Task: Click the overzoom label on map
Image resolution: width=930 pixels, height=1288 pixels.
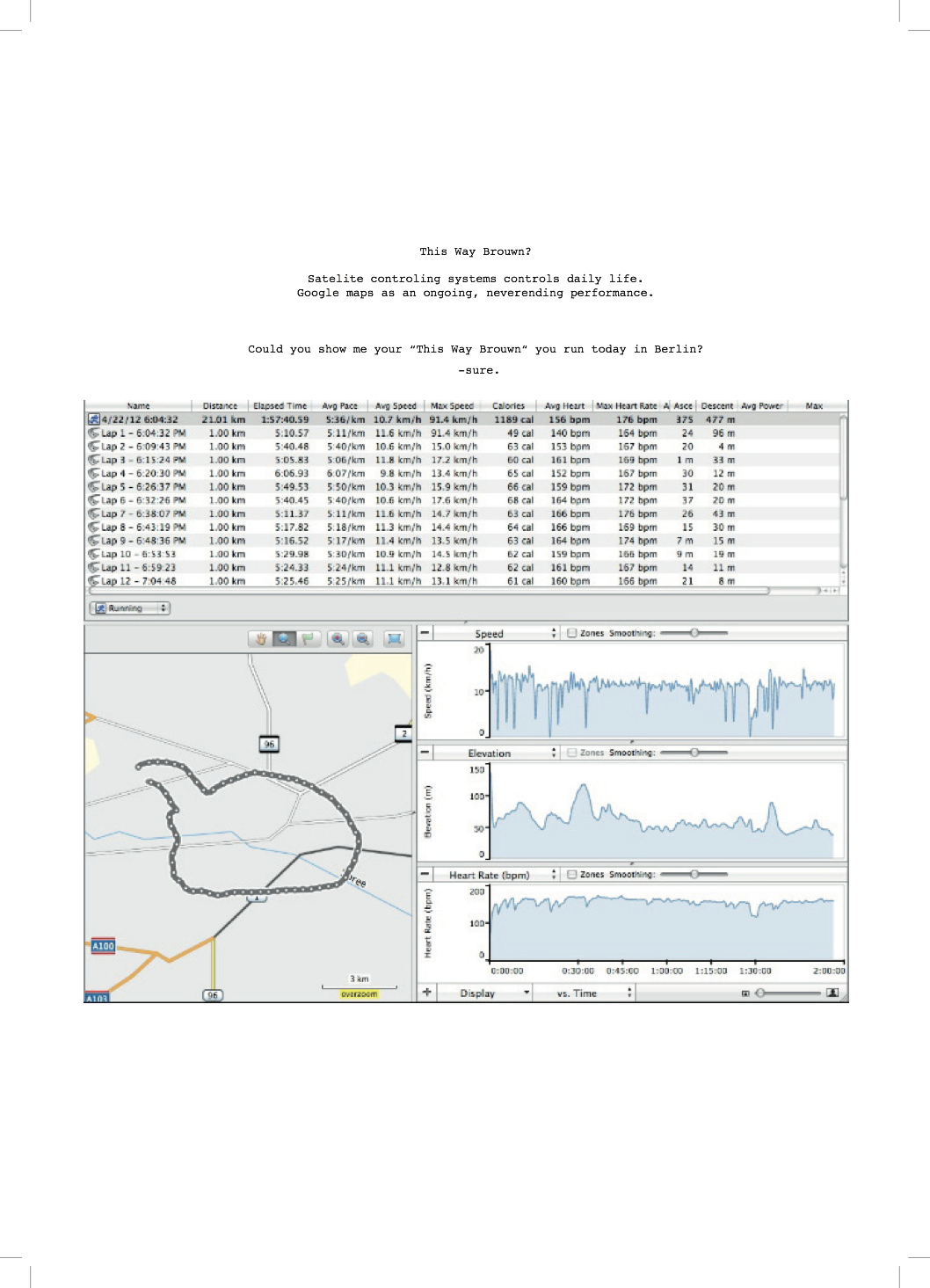Action: coord(360,994)
